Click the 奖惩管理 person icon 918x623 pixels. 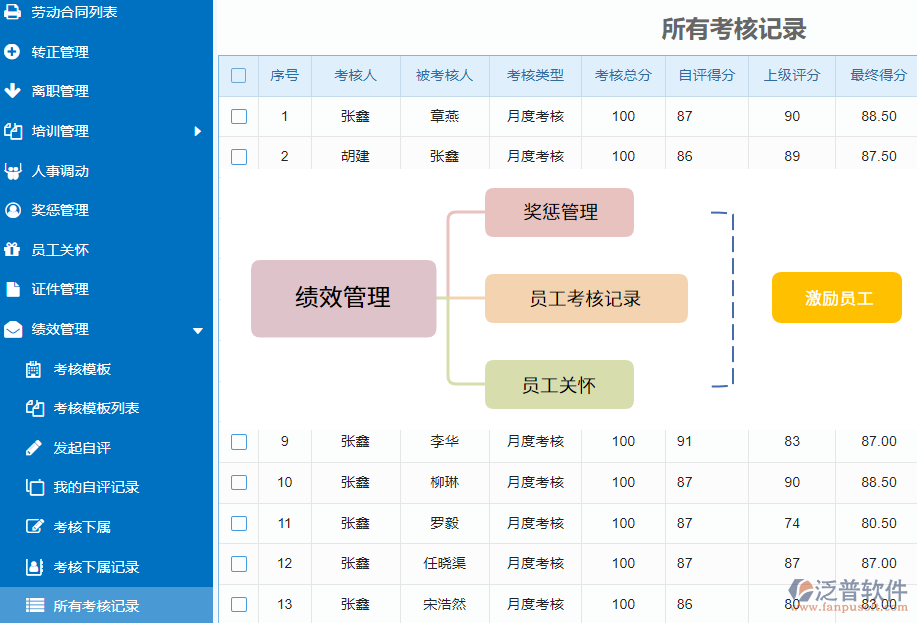pyautogui.click(x=13, y=210)
